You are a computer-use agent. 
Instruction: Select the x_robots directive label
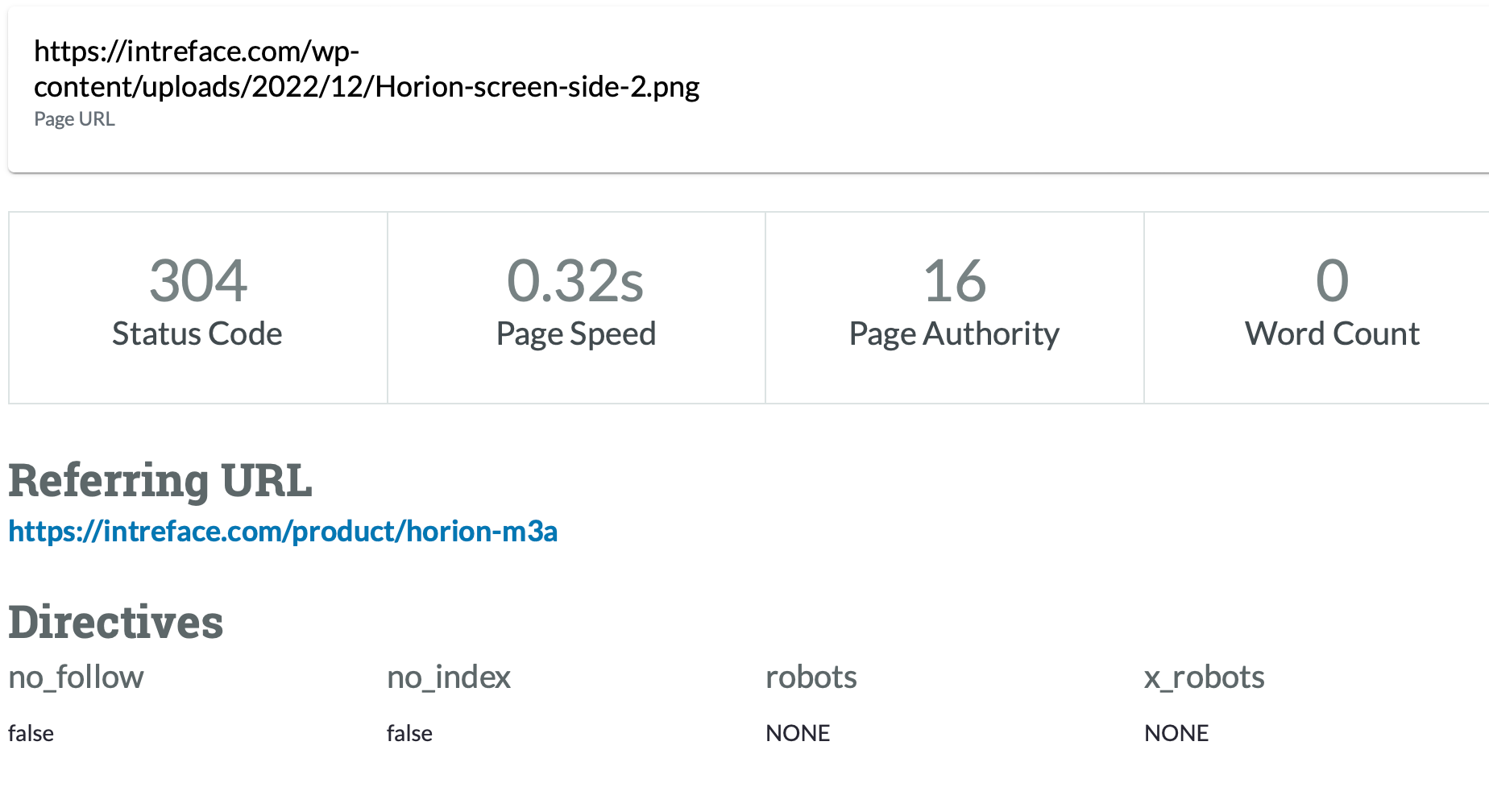tap(1204, 677)
